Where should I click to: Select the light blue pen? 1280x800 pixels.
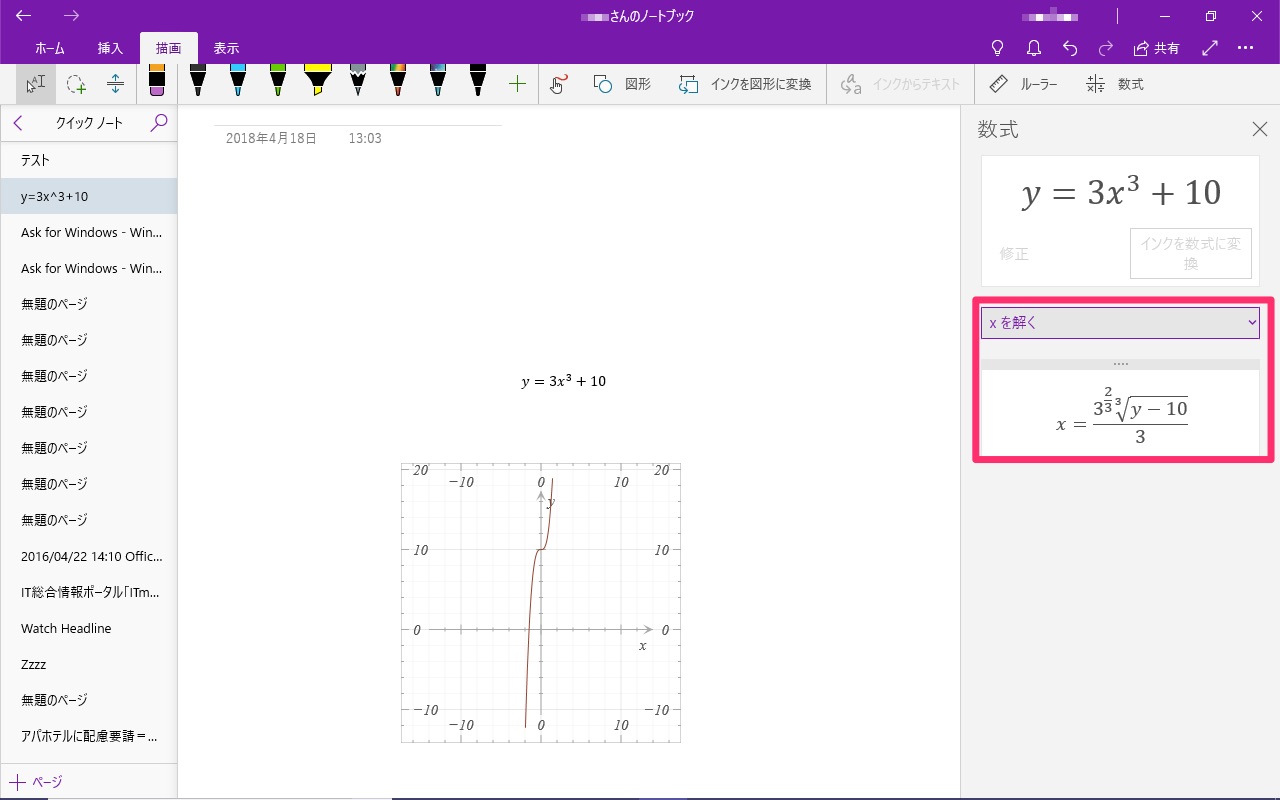238,82
